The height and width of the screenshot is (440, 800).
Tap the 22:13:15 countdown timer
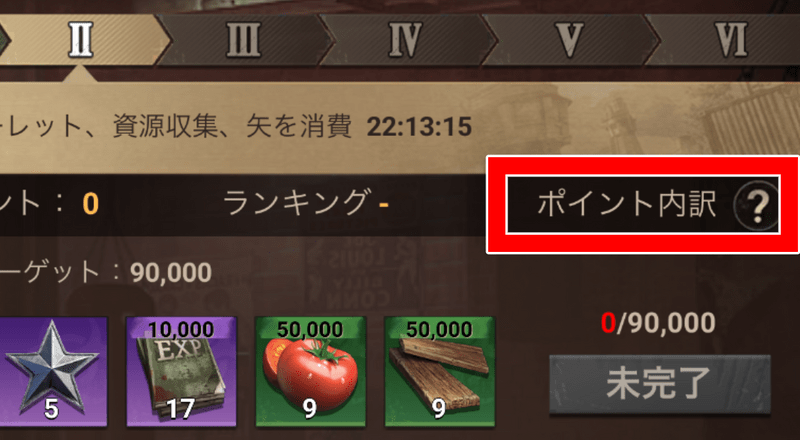(419, 127)
